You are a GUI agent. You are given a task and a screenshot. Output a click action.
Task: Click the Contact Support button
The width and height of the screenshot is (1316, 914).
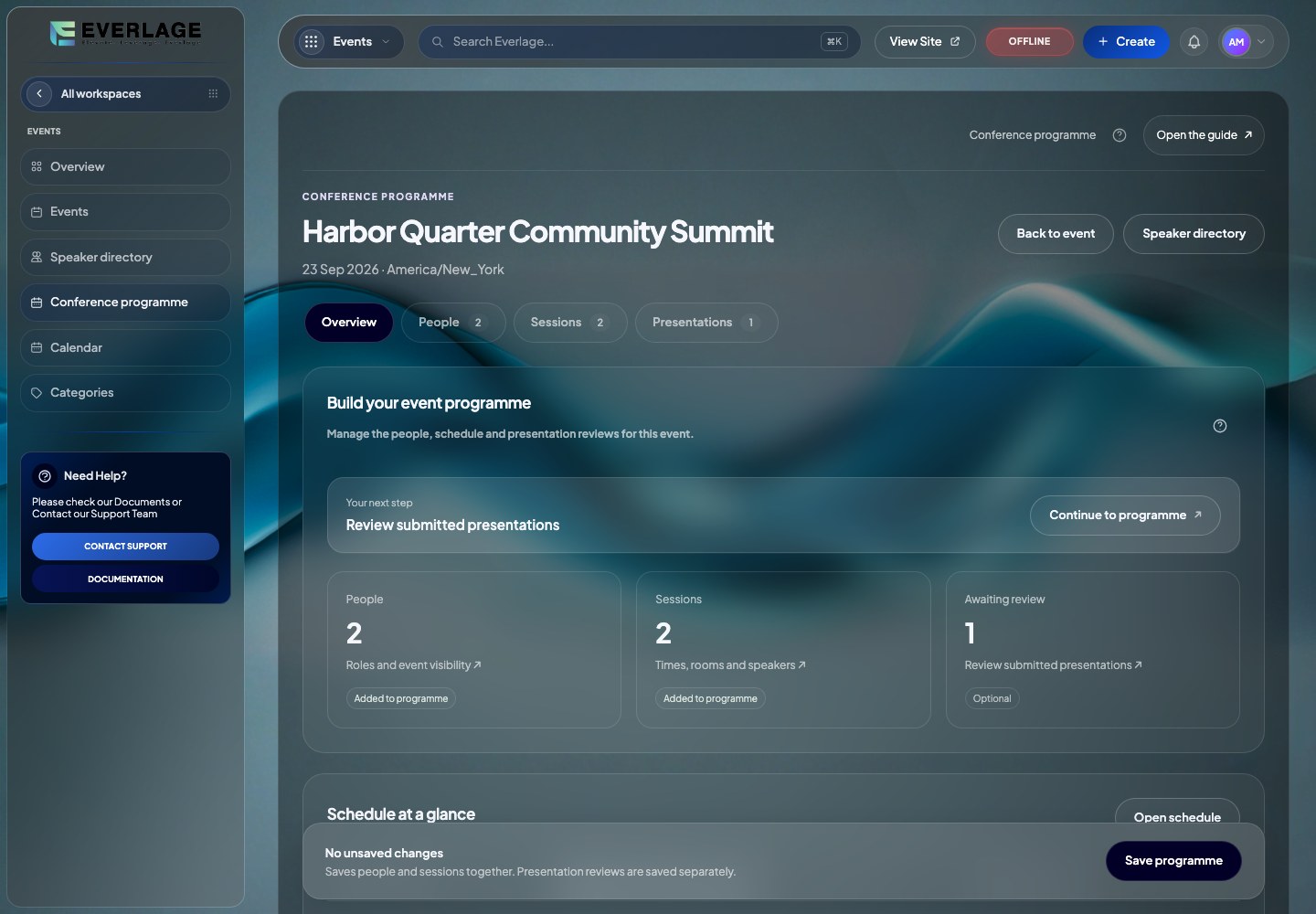tap(125, 547)
